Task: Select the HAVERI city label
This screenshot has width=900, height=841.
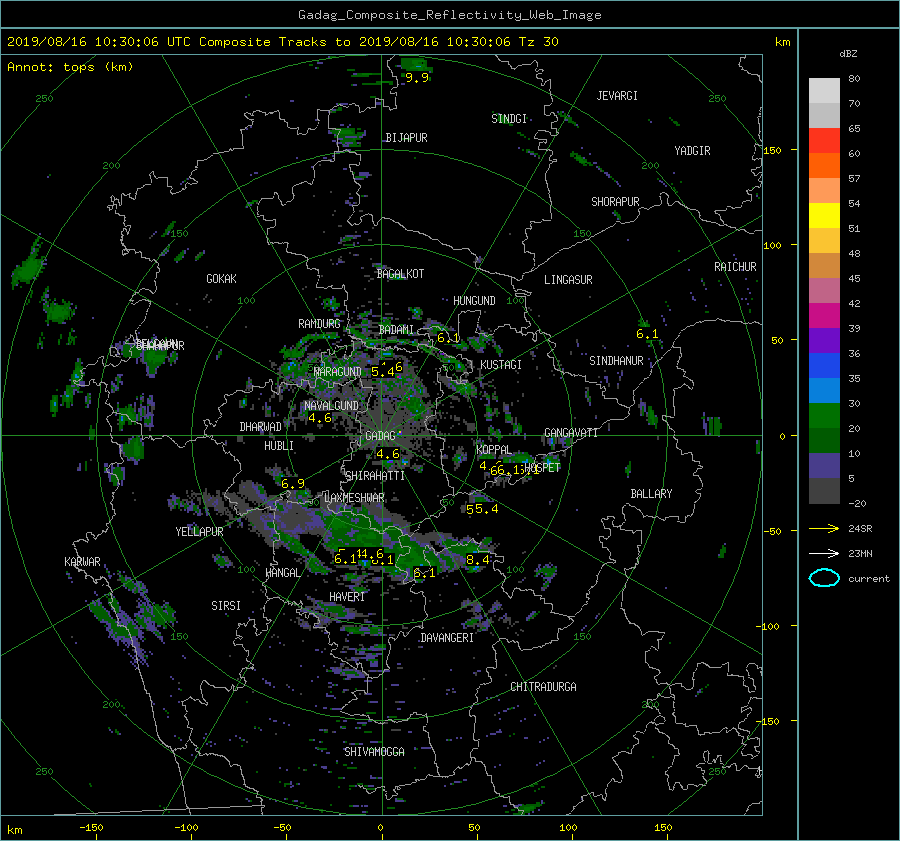Action: click(347, 598)
